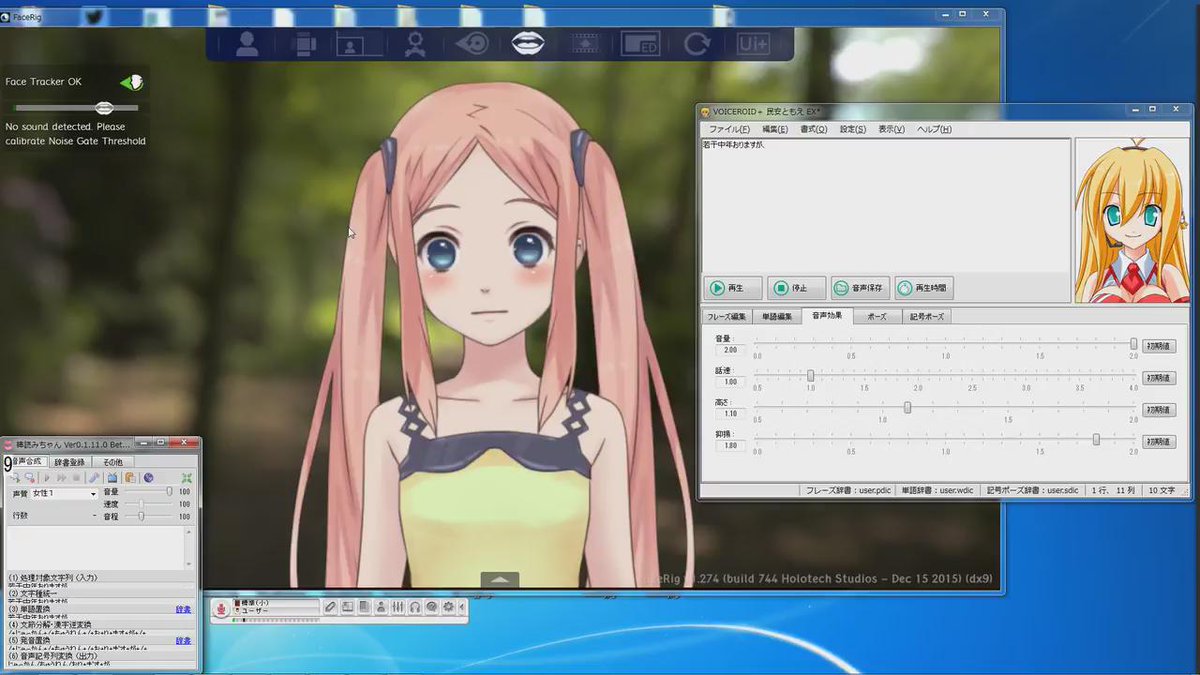Viewport: 1200px width, 675px height.
Task: Click the 話速 speed slider handle
Action: (810, 375)
